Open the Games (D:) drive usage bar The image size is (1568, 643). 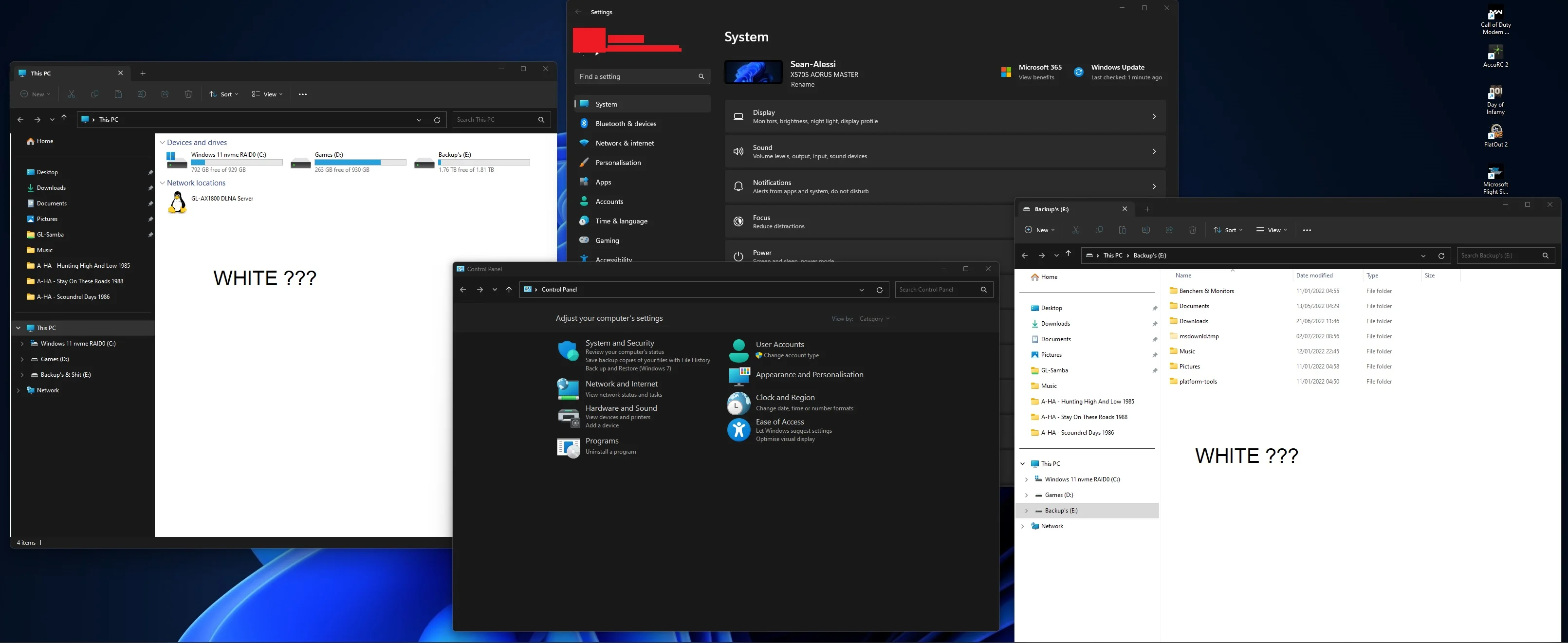click(x=360, y=163)
